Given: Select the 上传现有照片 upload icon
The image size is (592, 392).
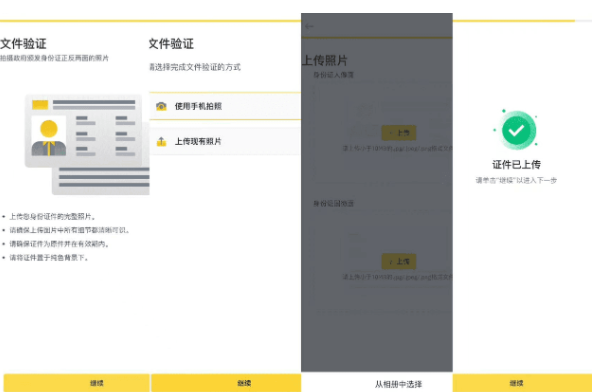Looking at the screenshot, I should (x=161, y=142).
